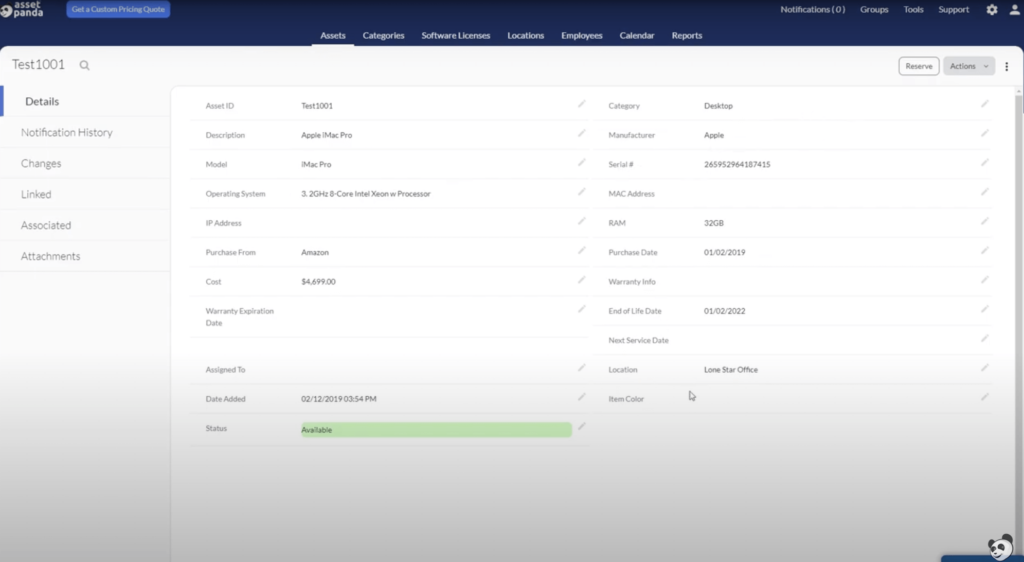
Task: Open the Locations tab
Action: [525, 35]
